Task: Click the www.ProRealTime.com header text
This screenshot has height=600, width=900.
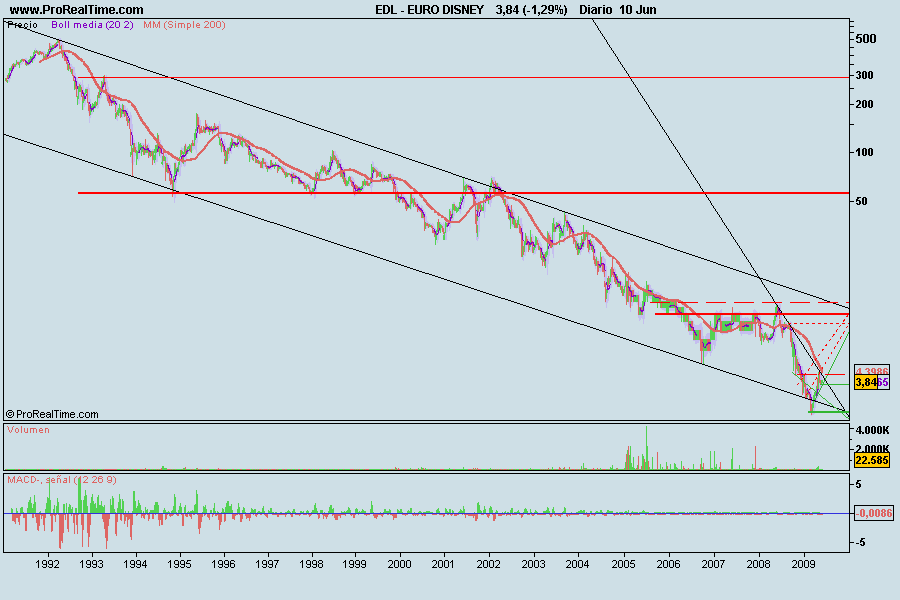Action: [76, 10]
